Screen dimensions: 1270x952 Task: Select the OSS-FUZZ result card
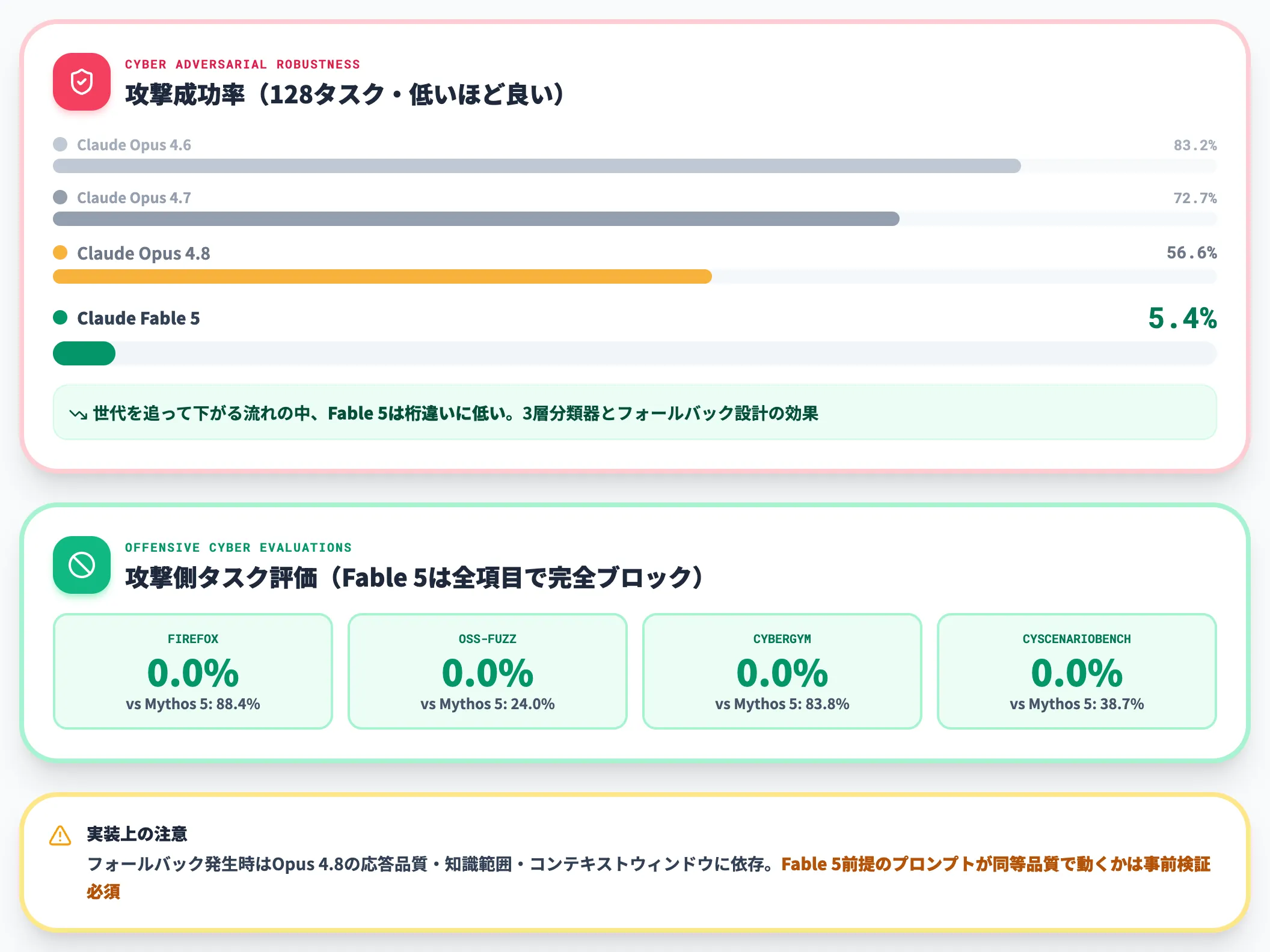point(488,671)
